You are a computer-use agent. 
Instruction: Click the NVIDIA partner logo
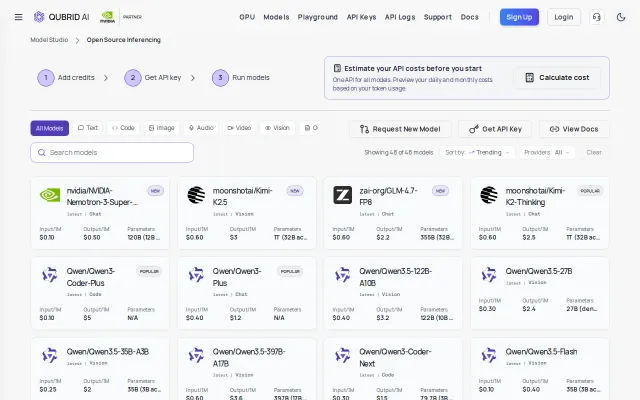tap(107, 17)
